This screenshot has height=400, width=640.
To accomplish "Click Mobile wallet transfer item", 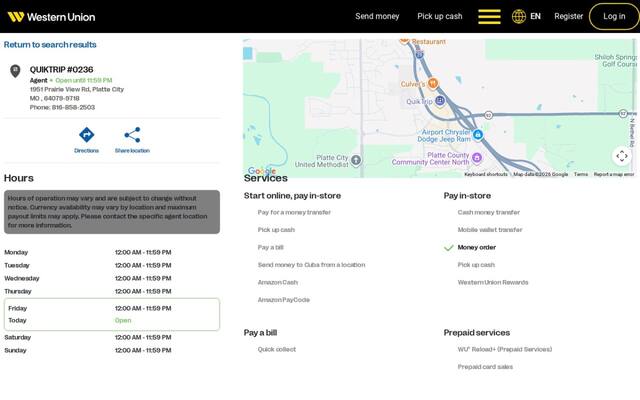I will (x=490, y=230).
